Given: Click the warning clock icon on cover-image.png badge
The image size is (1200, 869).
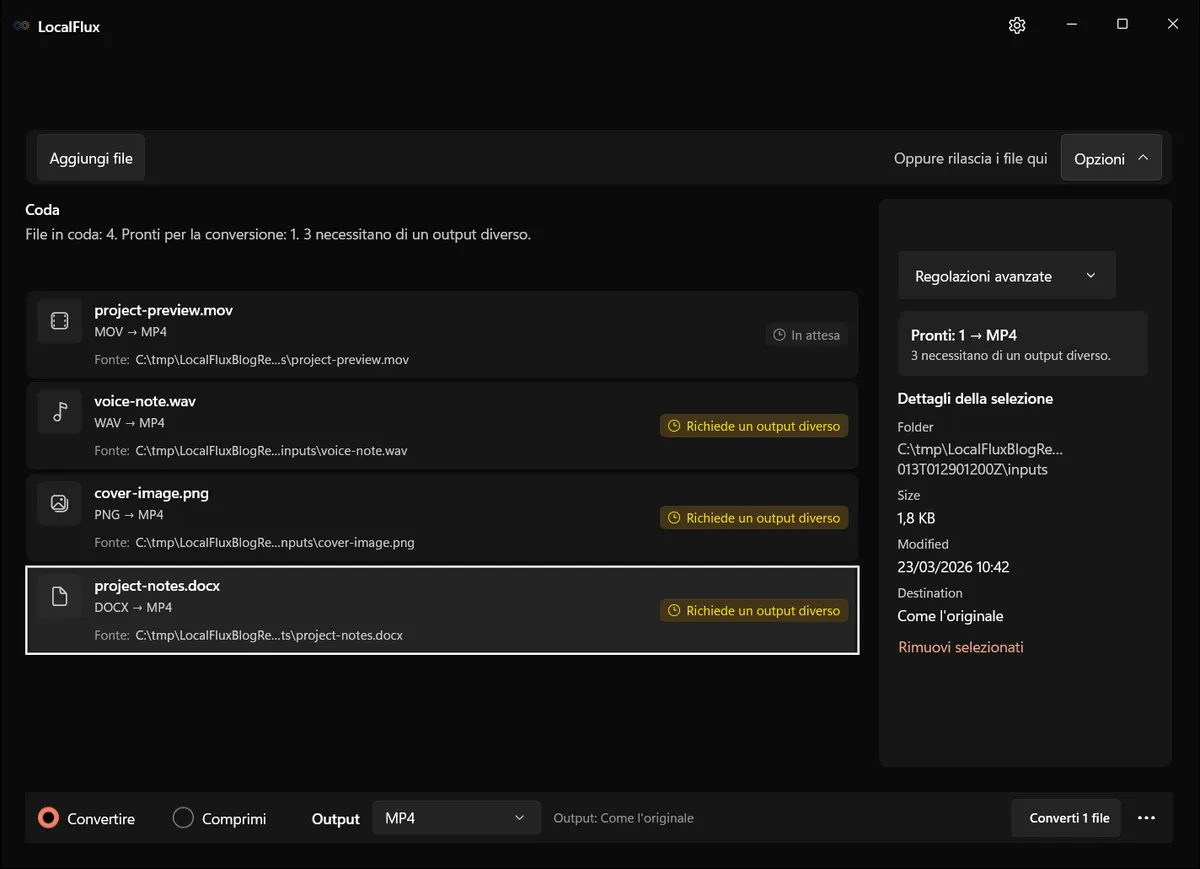Looking at the screenshot, I should (675, 518).
